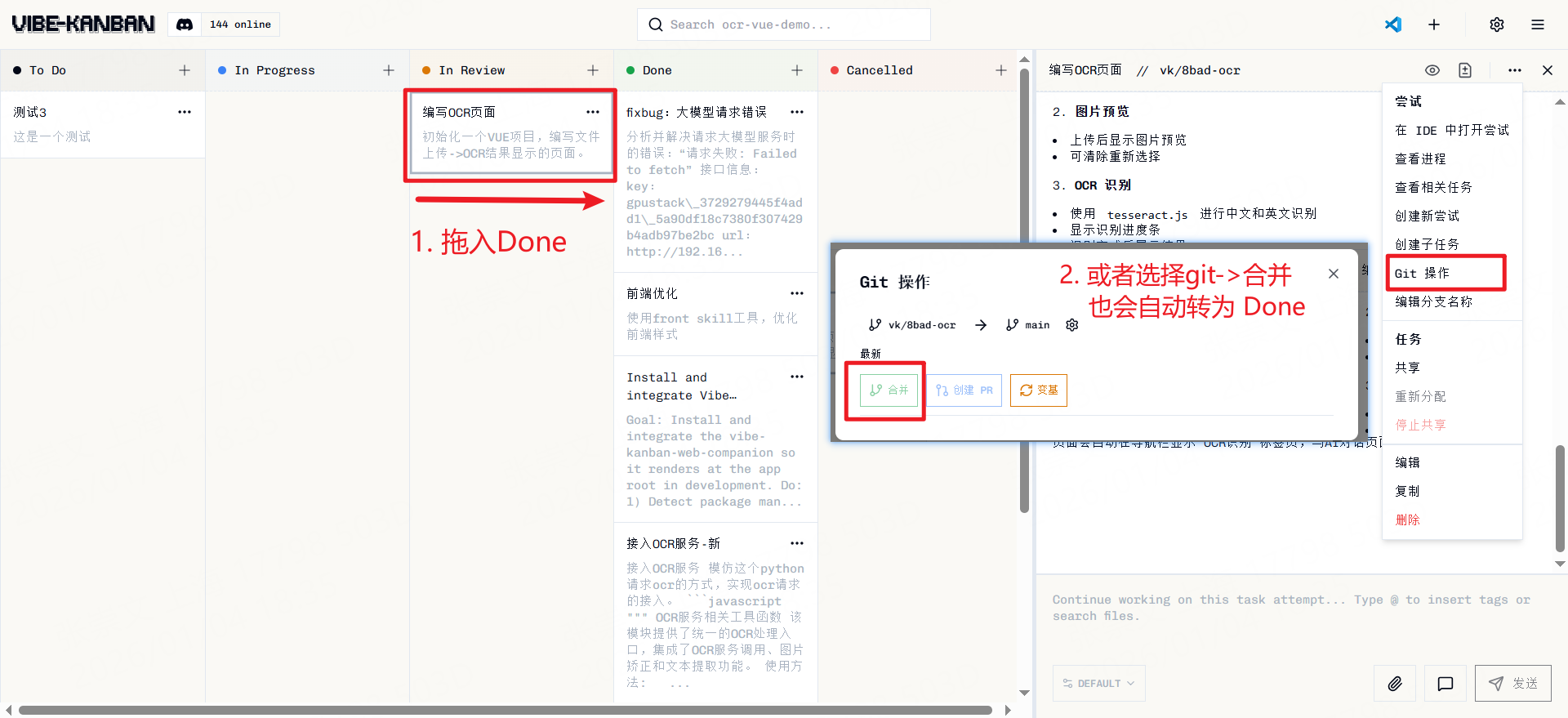Image resolution: width=1568 pixels, height=718 pixels.
Task: Open project in VS Code icon
Action: pyautogui.click(x=1393, y=25)
